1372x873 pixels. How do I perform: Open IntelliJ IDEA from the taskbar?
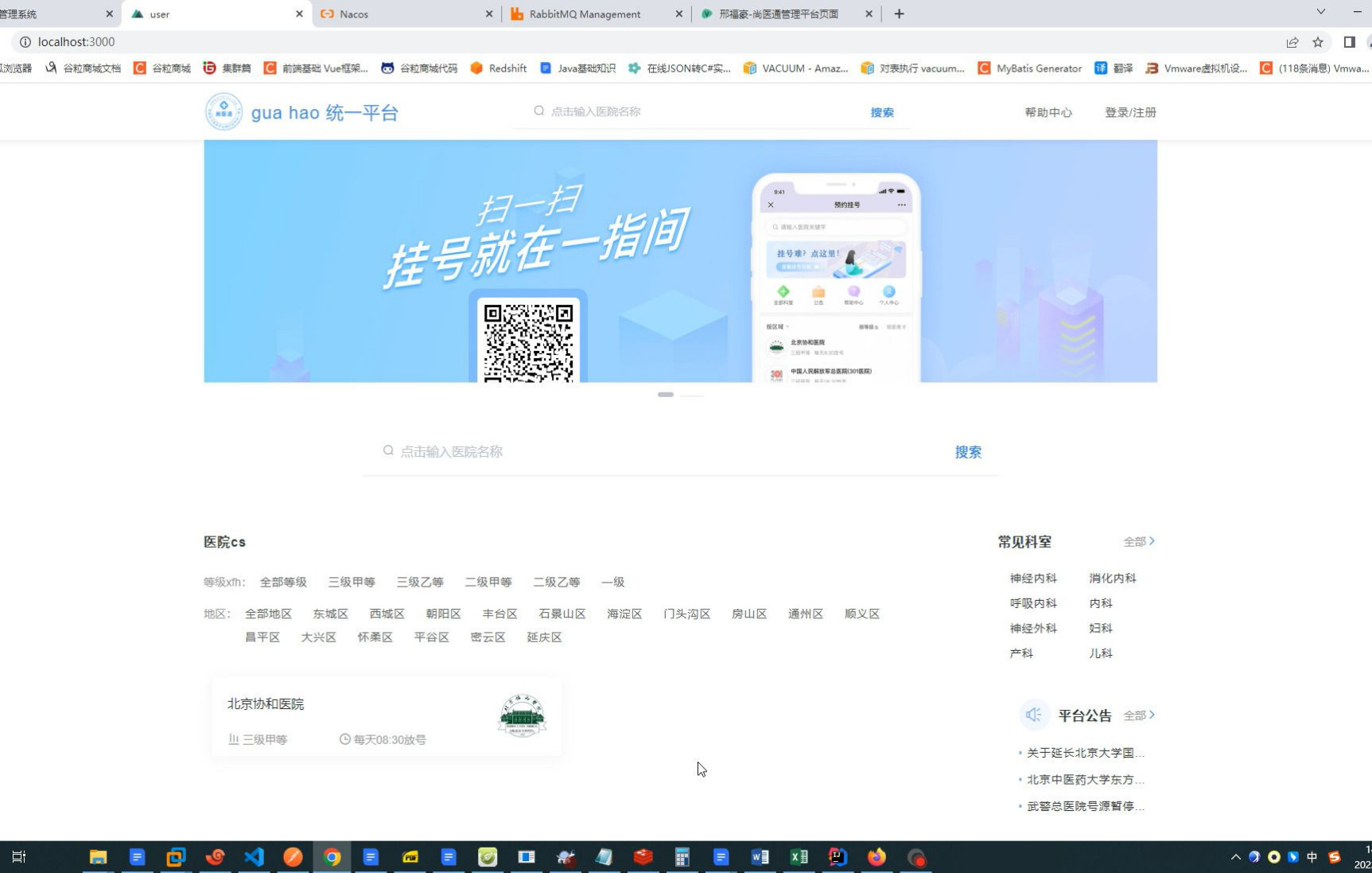tap(838, 857)
